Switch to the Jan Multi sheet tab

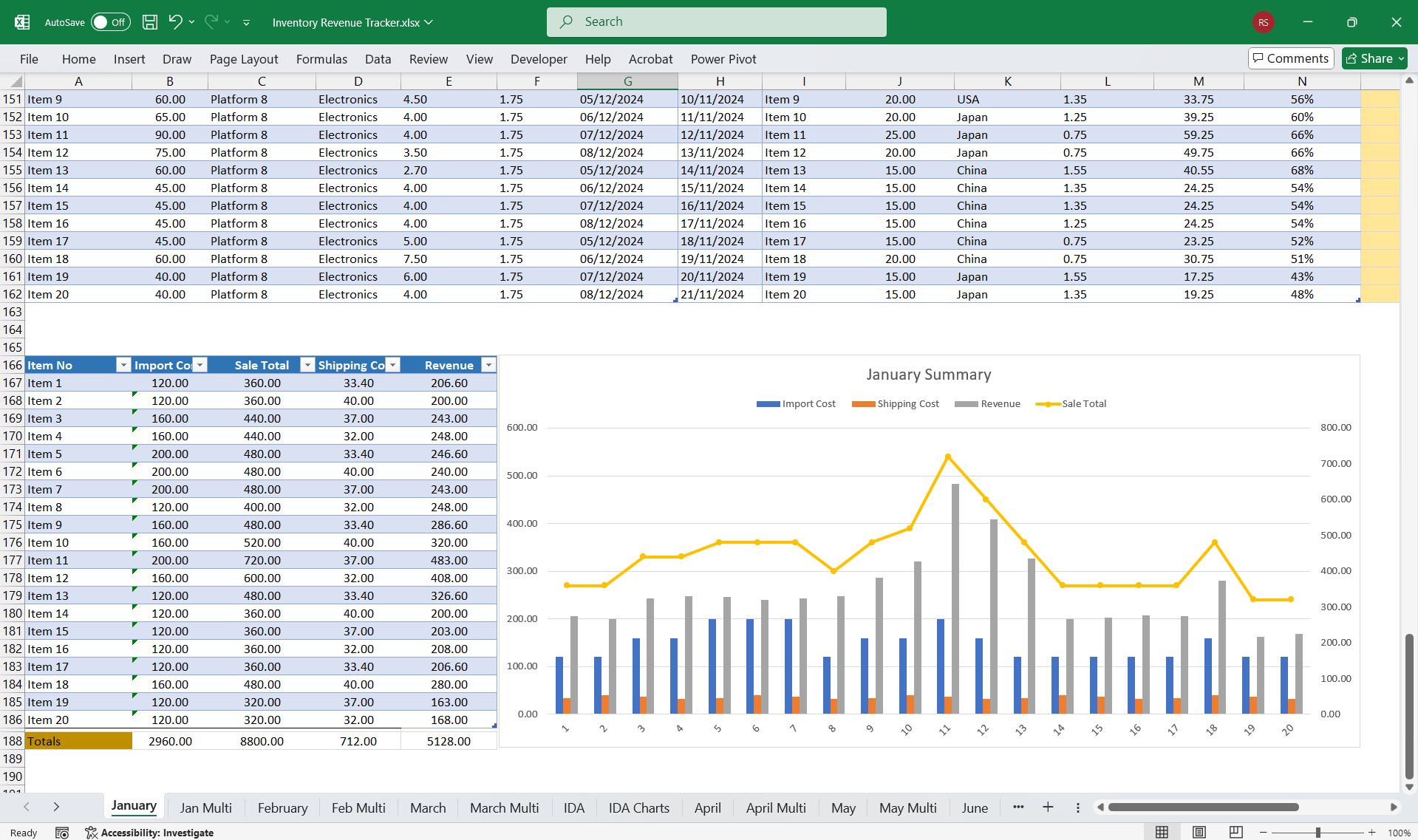point(205,807)
